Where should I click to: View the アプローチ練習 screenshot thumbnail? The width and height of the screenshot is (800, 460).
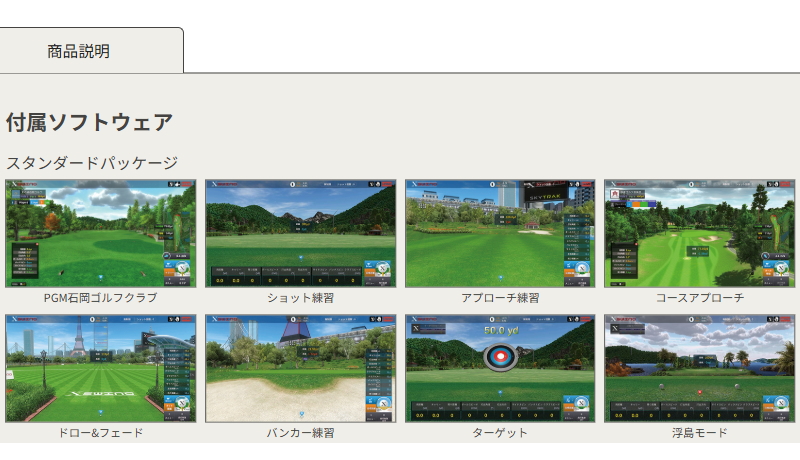pyautogui.click(x=500, y=233)
